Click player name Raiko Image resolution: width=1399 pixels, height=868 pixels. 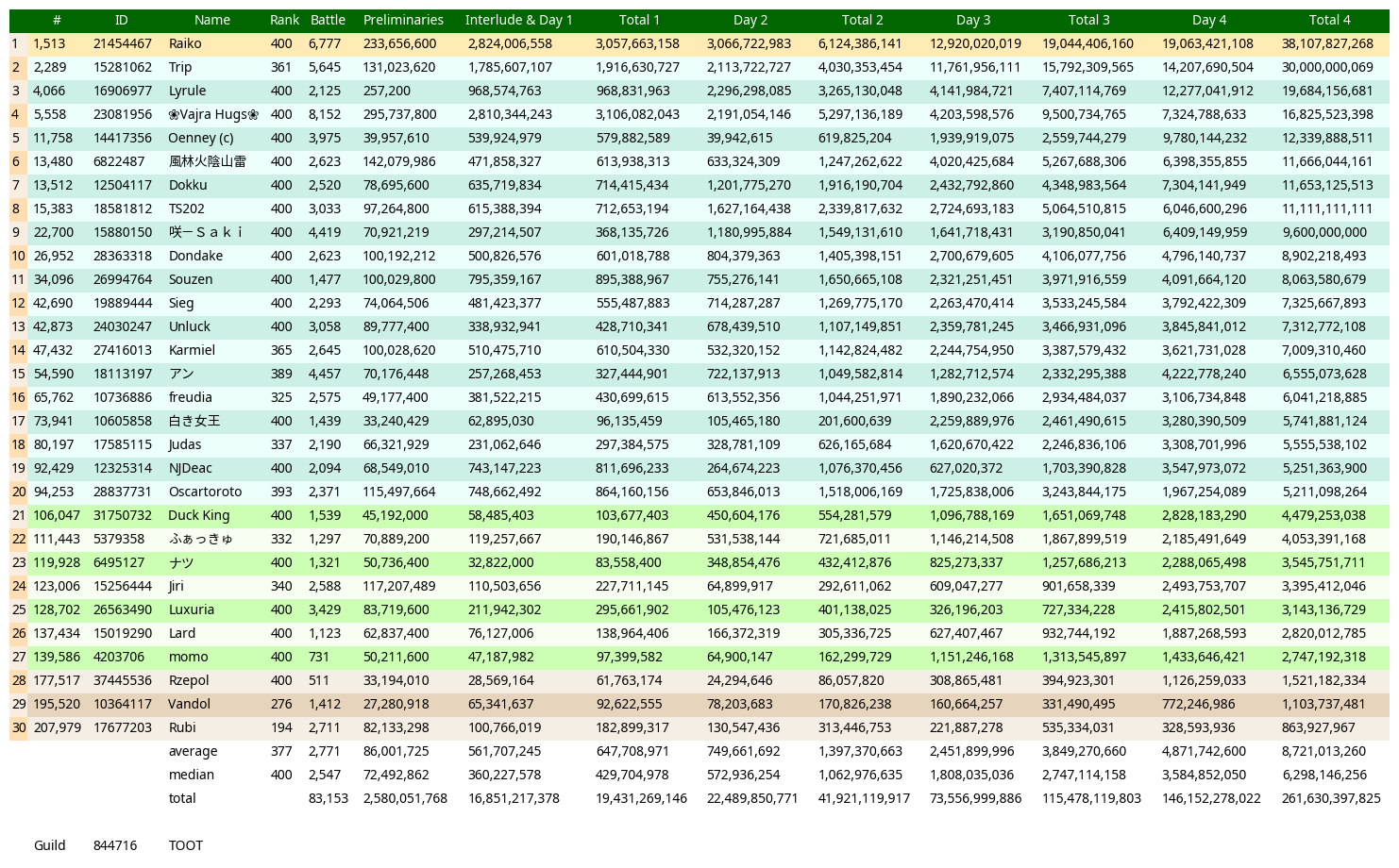[185, 43]
